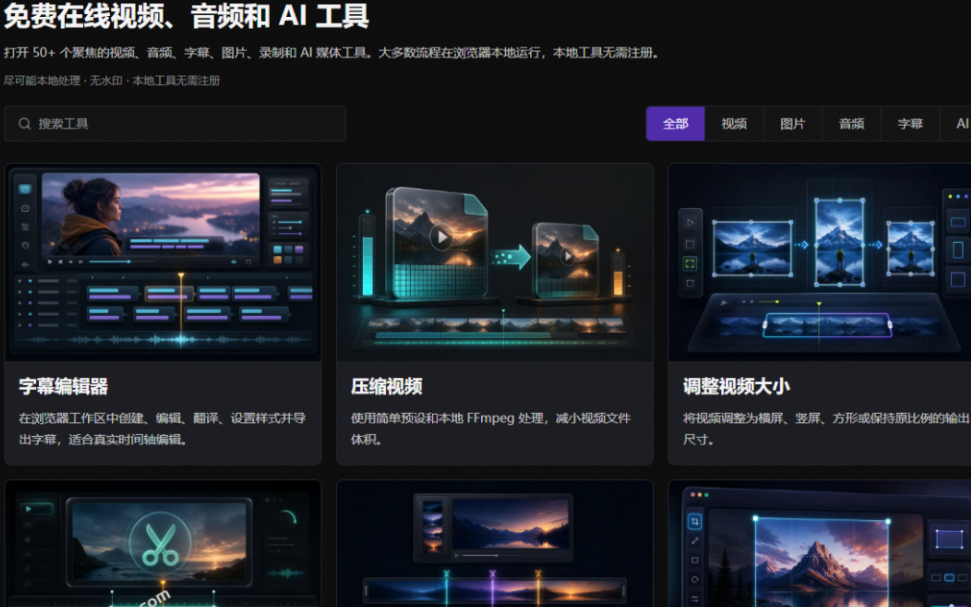Click the 字幕编辑器 title link
The image size is (971, 607).
point(63,386)
